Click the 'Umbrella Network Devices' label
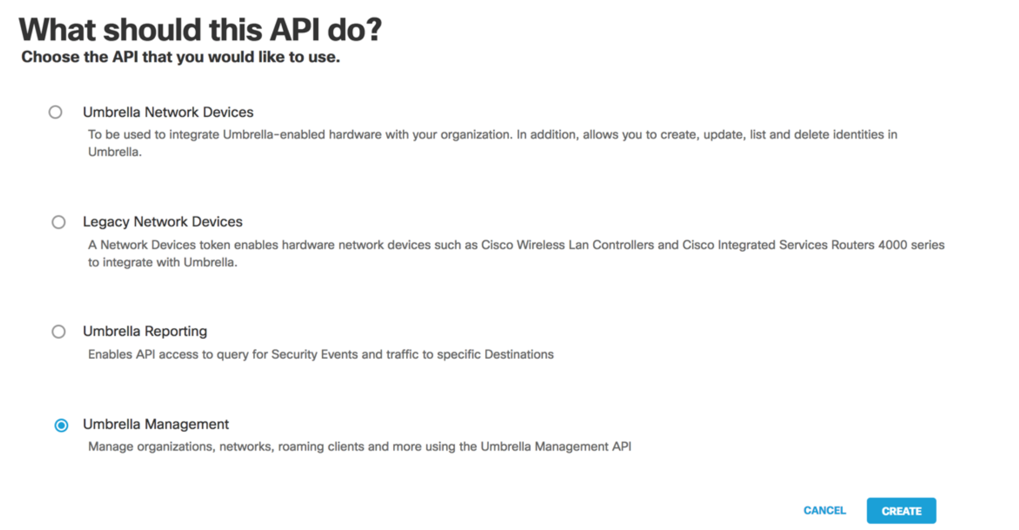1019x530 pixels. [168, 112]
